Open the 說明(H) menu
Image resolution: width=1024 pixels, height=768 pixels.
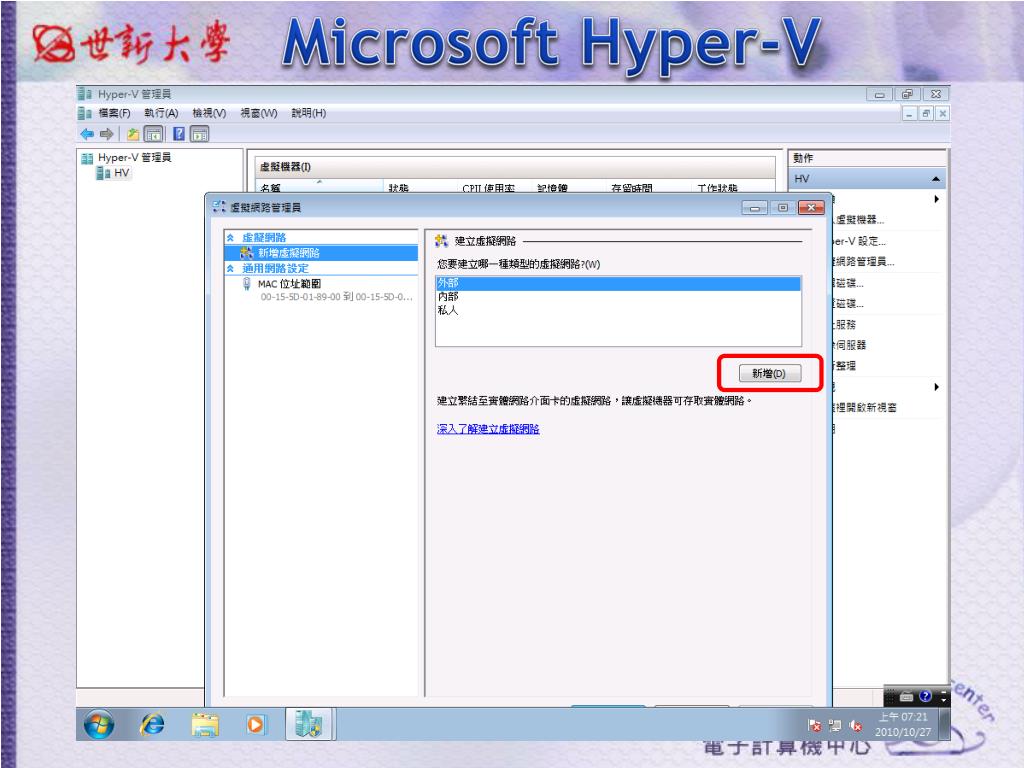308,113
